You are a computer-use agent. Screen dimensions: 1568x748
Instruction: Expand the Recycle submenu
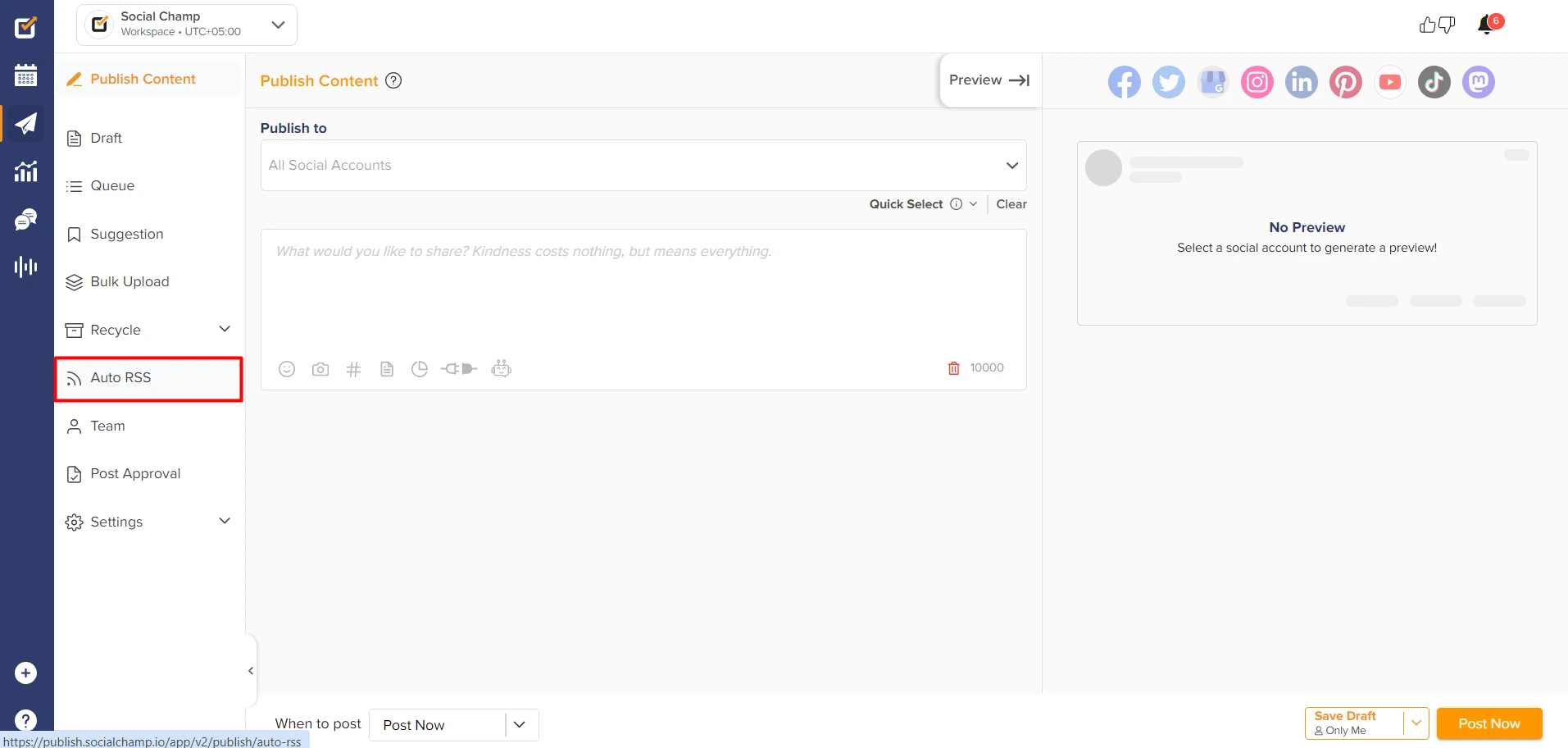coord(225,329)
